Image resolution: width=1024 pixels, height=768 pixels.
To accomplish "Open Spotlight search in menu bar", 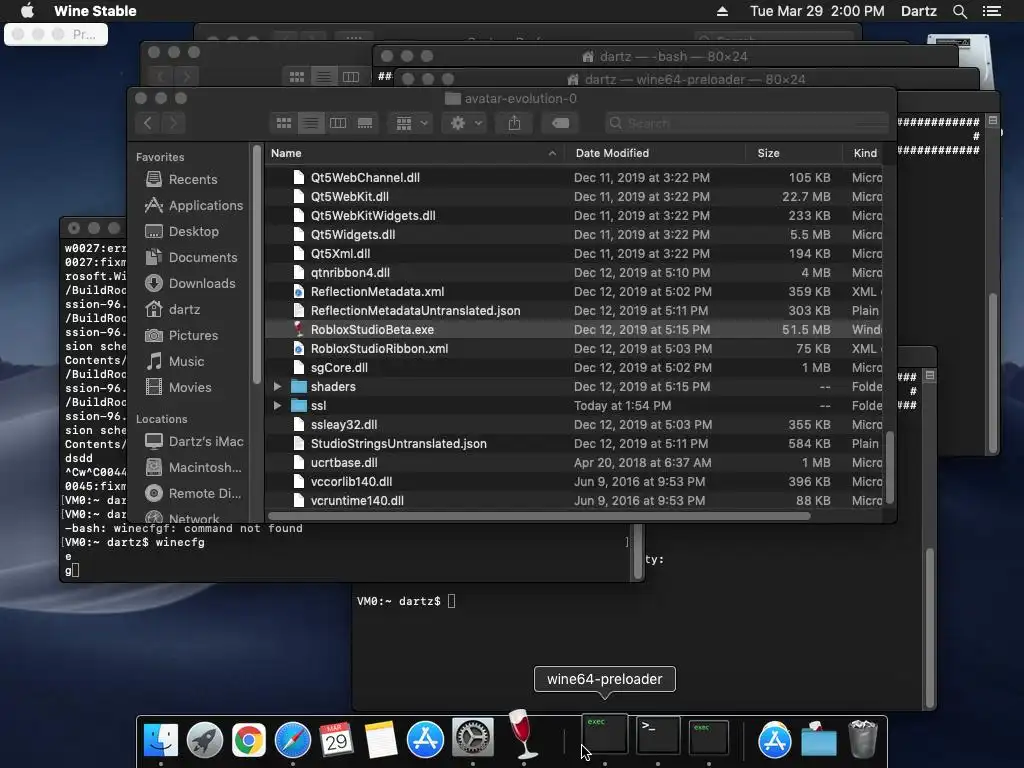I will click(959, 11).
